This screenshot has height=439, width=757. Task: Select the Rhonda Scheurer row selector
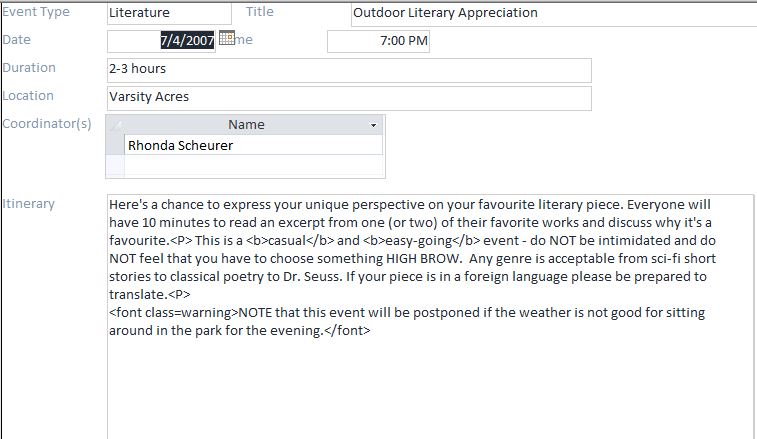(115, 145)
